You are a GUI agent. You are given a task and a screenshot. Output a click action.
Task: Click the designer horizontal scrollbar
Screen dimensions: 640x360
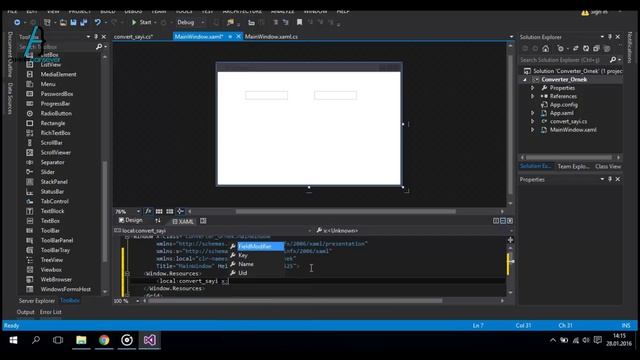[x=345, y=211]
